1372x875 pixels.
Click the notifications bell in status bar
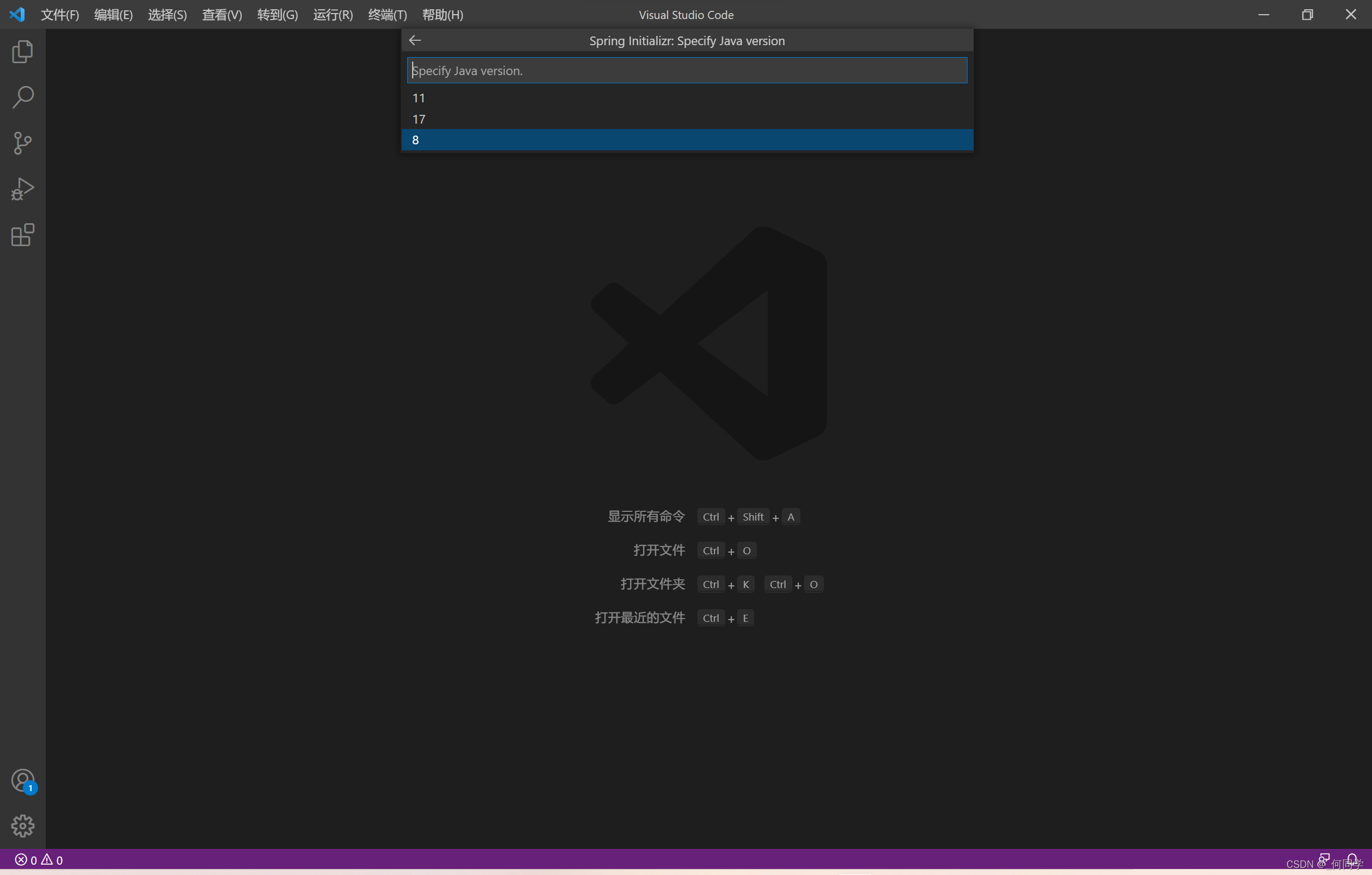point(1351,859)
